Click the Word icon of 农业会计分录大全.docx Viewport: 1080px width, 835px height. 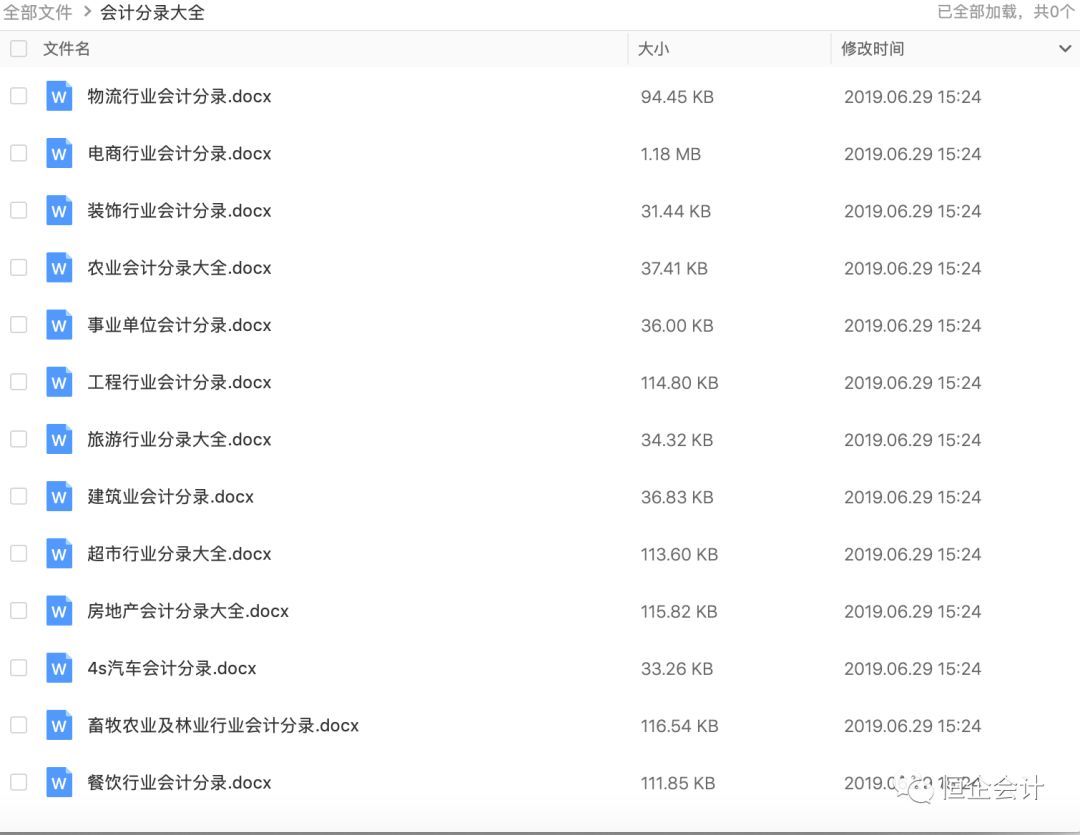pos(58,267)
